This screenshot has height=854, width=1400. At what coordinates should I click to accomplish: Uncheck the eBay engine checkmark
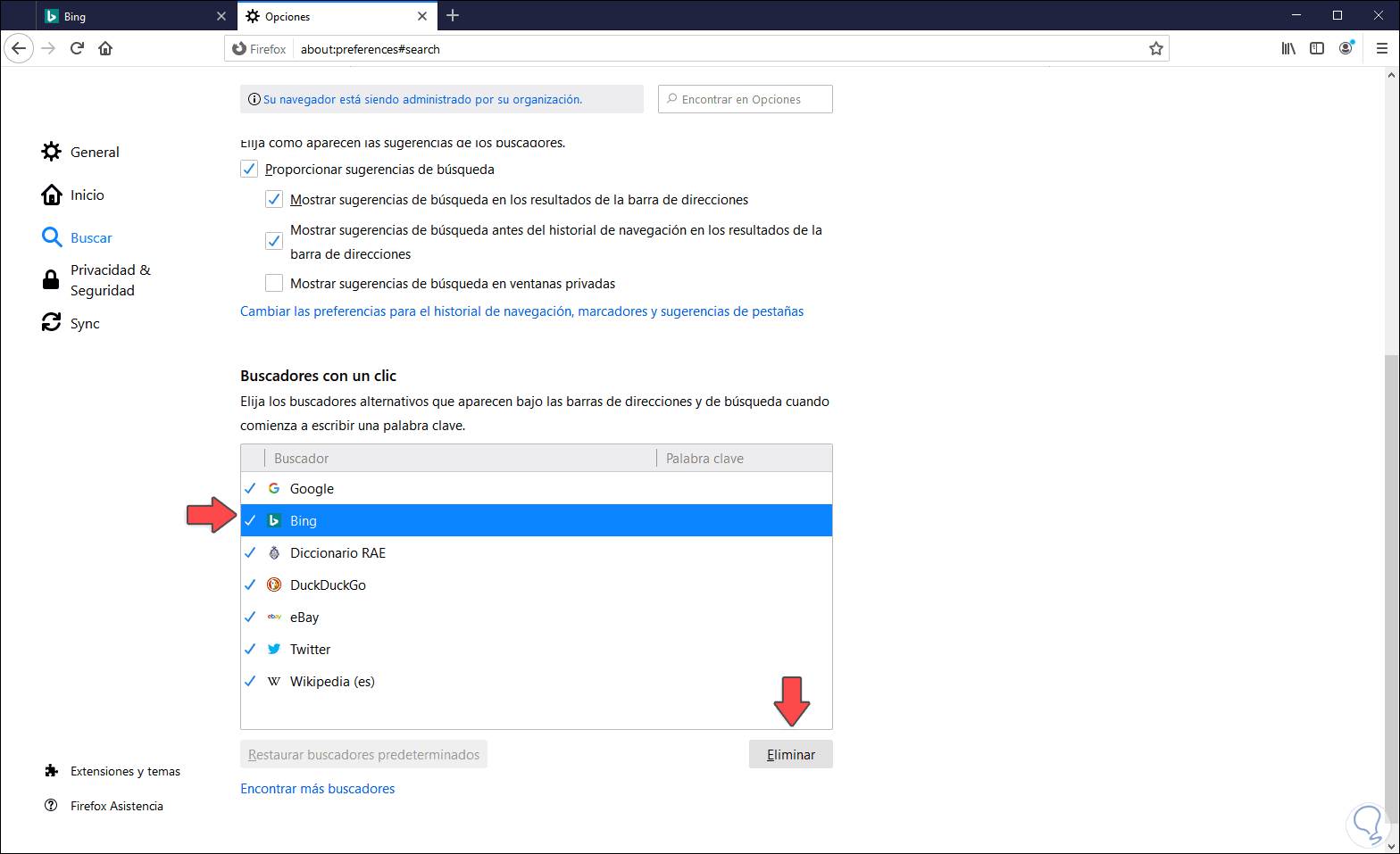[250, 617]
